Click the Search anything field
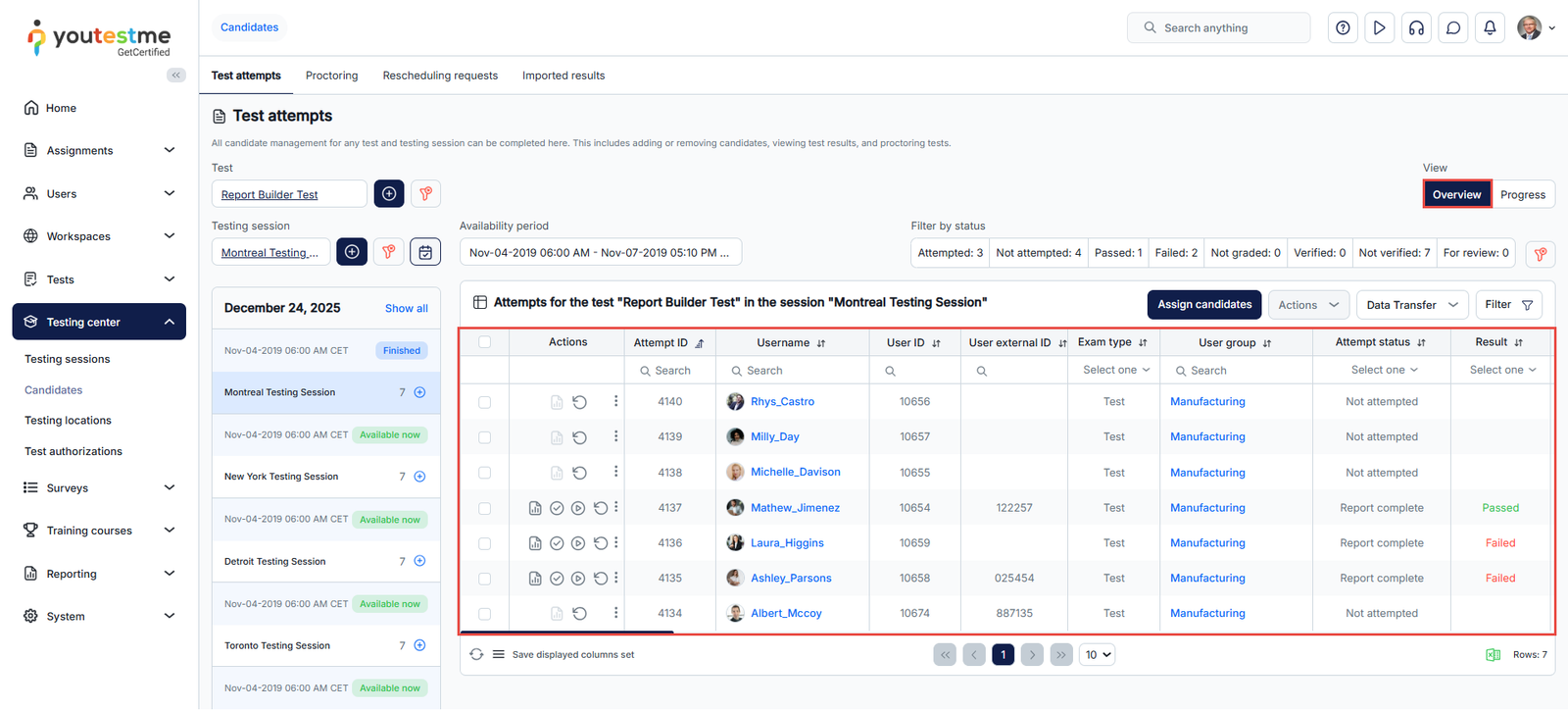 pos(1218,28)
